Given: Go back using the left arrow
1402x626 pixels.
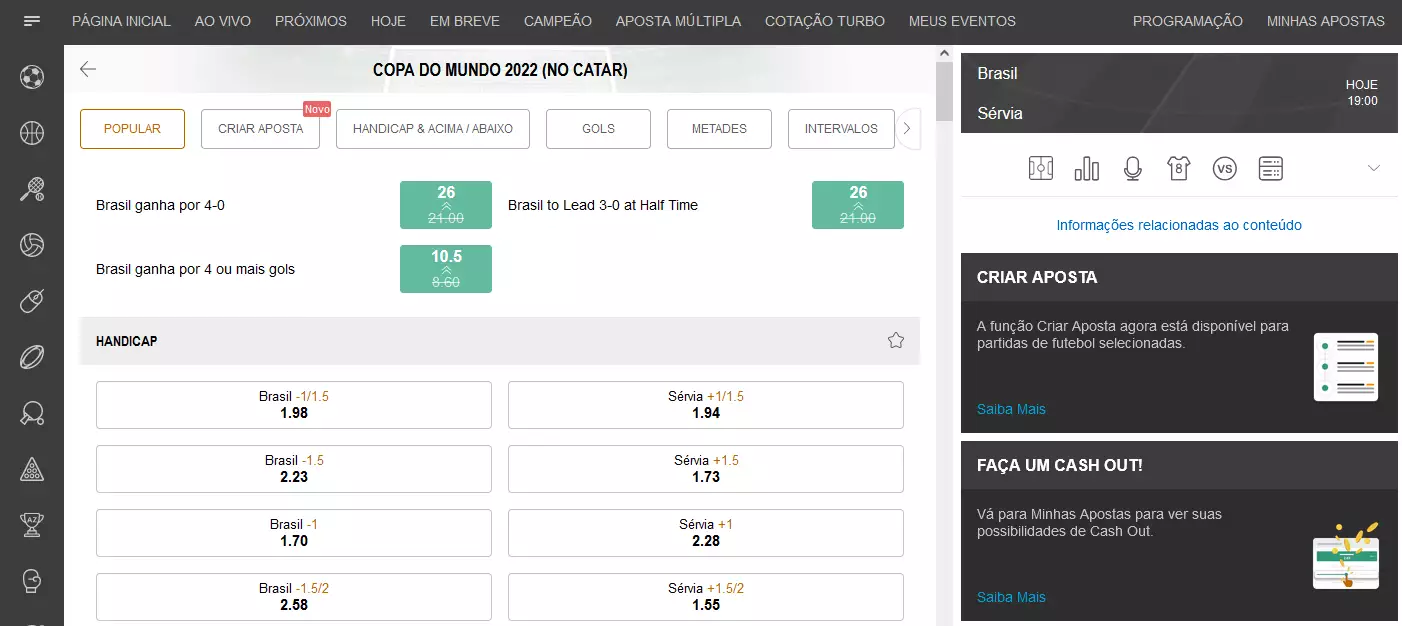Looking at the screenshot, I should (88, 69).
